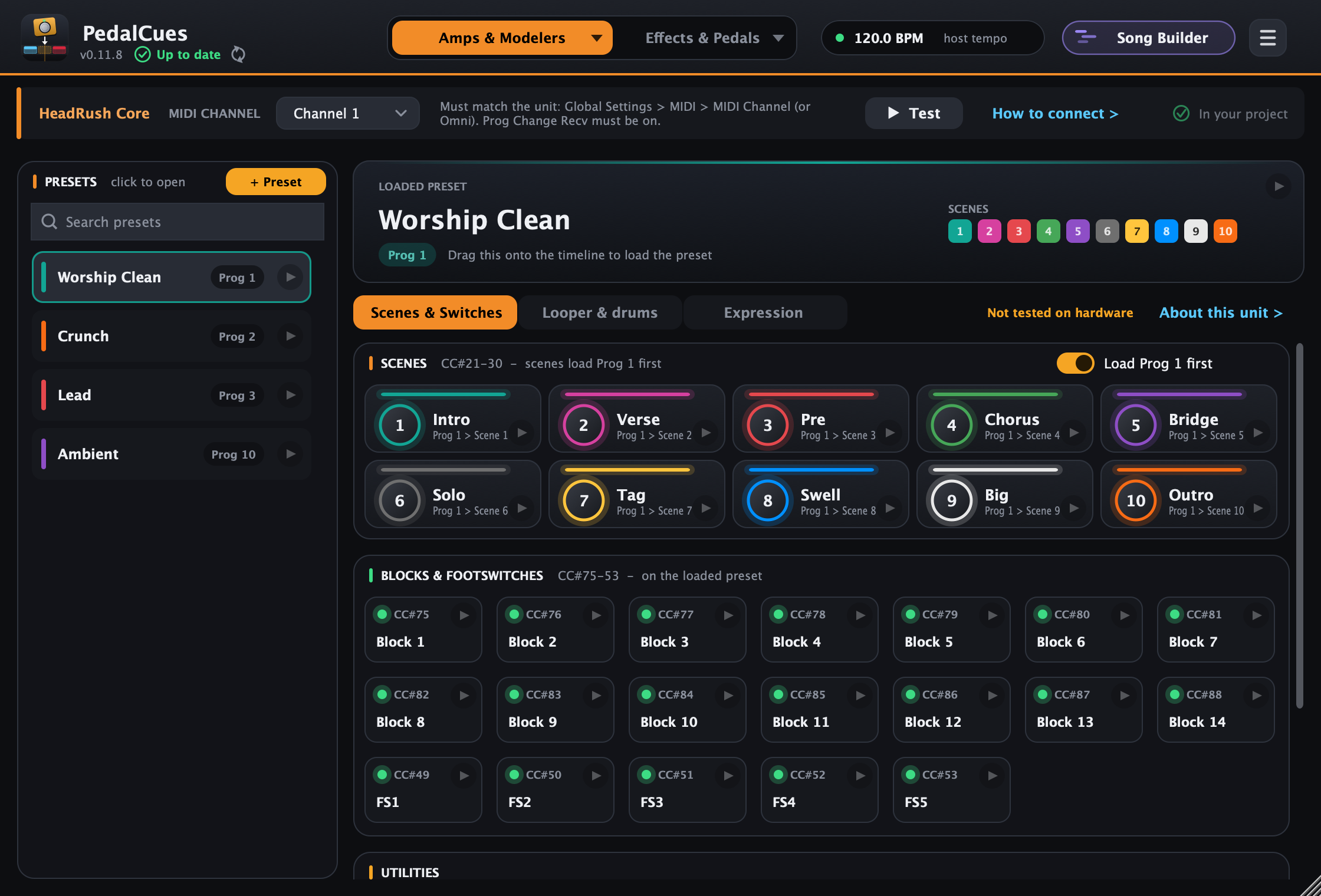The width and height of the screenshot is (1321, 896).
Task: Toggle Block 2 green status dot
Action: (x=514, y=614)
